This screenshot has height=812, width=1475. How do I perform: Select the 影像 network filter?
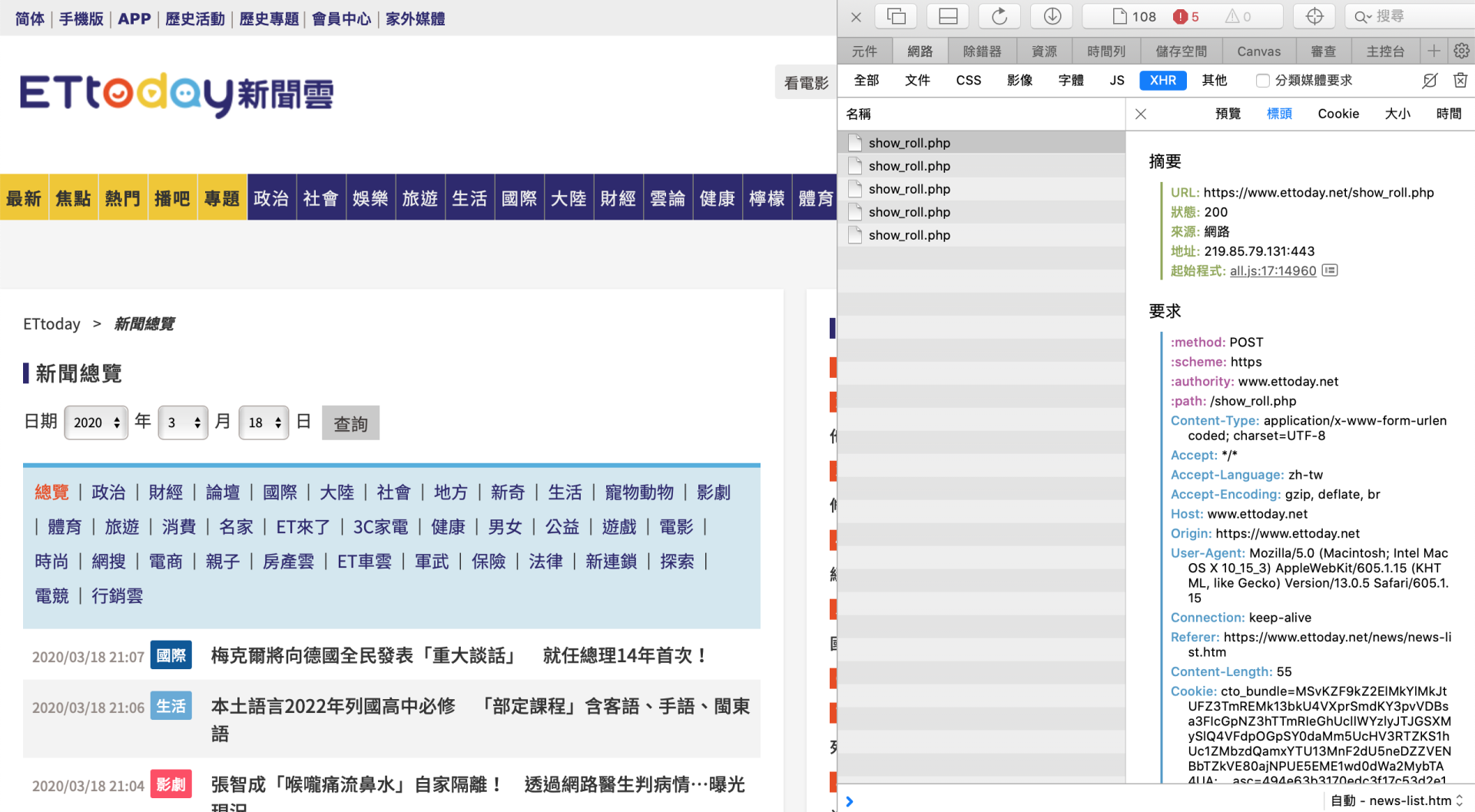[1019, 81]
